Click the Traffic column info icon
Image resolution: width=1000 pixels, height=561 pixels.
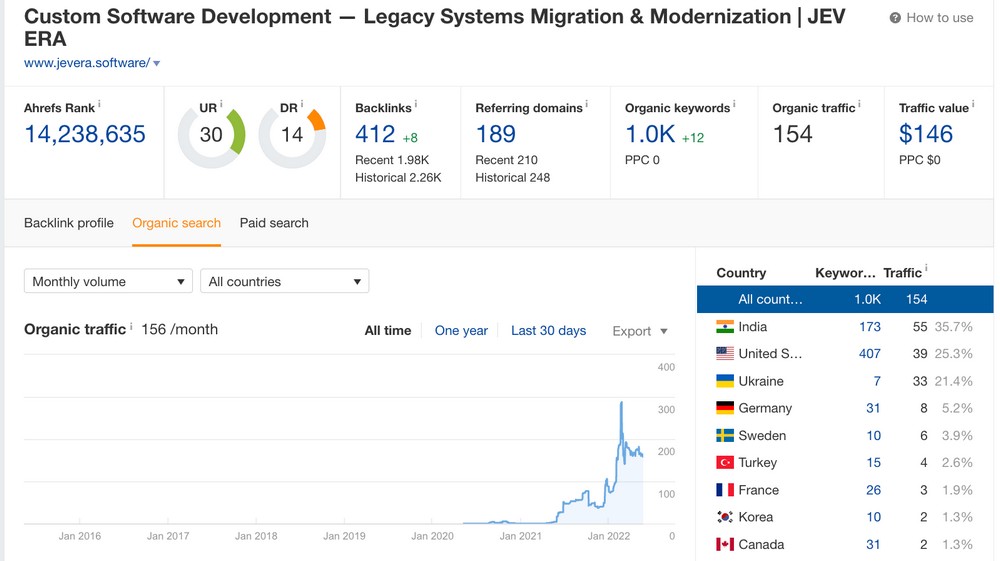(x=926, y=268)
